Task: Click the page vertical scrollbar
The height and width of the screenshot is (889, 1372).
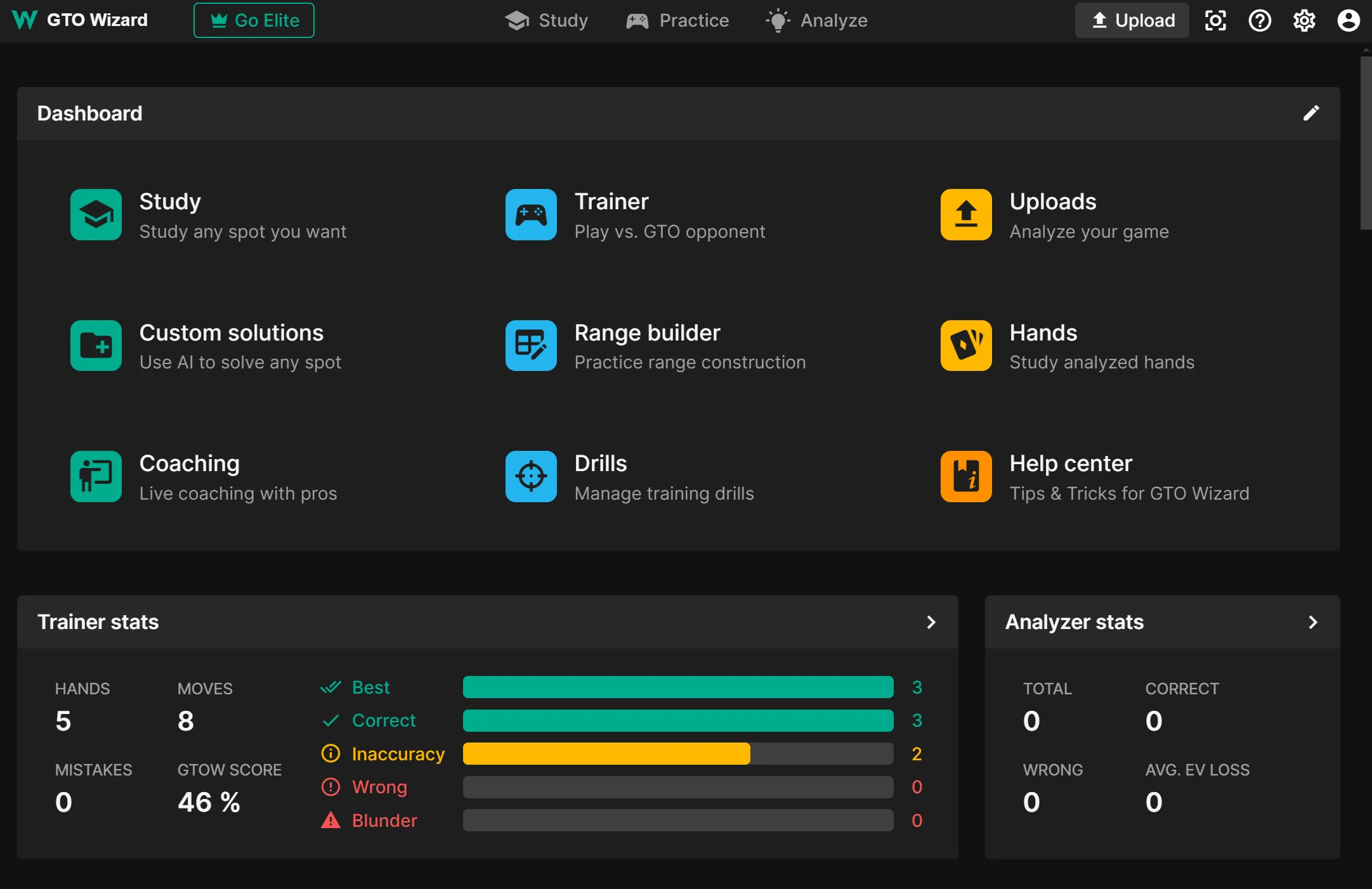Action: coord(1366,143)
